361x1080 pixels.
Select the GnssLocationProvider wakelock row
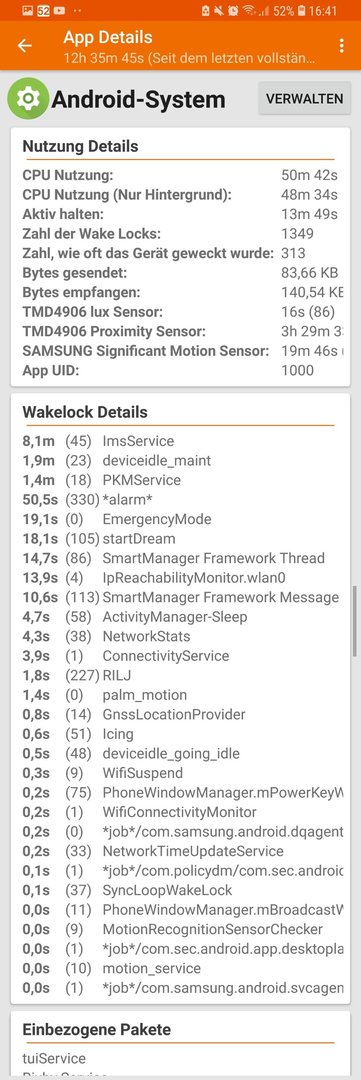tap(180, 714)
